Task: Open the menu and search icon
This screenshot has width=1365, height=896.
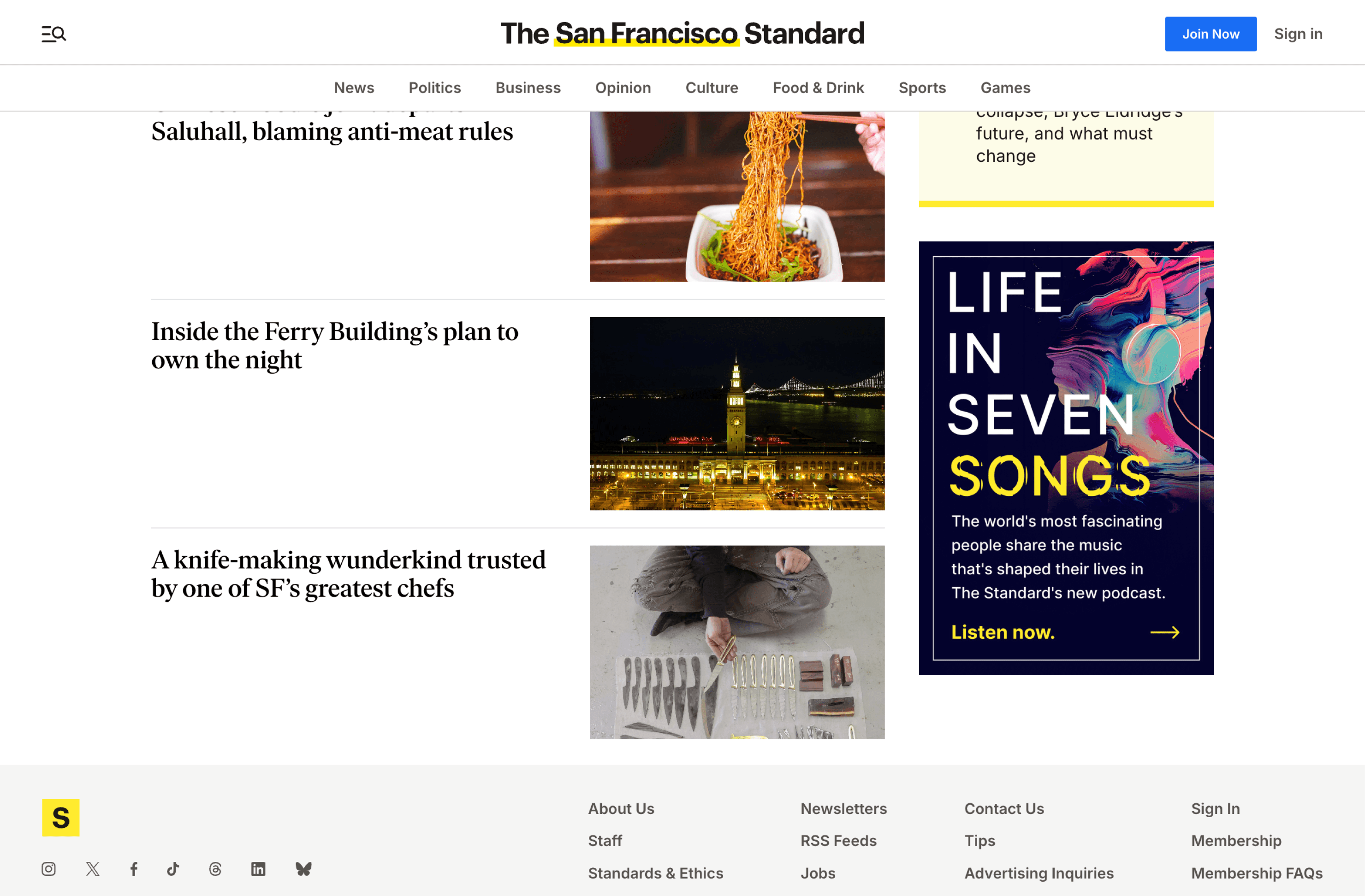Action: point(54,34)
